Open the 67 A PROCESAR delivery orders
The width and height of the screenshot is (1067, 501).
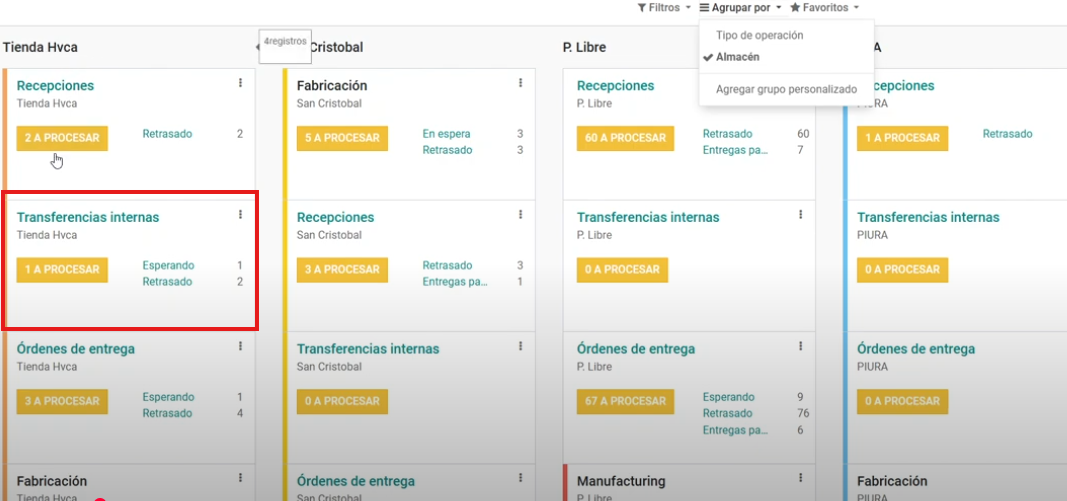click(x=625, y=401)
